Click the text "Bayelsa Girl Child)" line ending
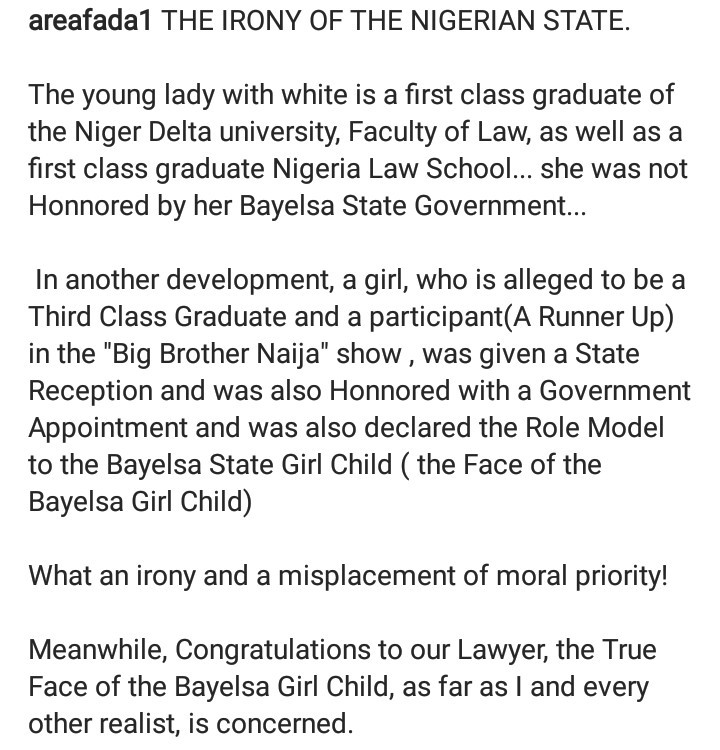Image resolution: width=720 pixels, height=750 pixels. [140, 502]
